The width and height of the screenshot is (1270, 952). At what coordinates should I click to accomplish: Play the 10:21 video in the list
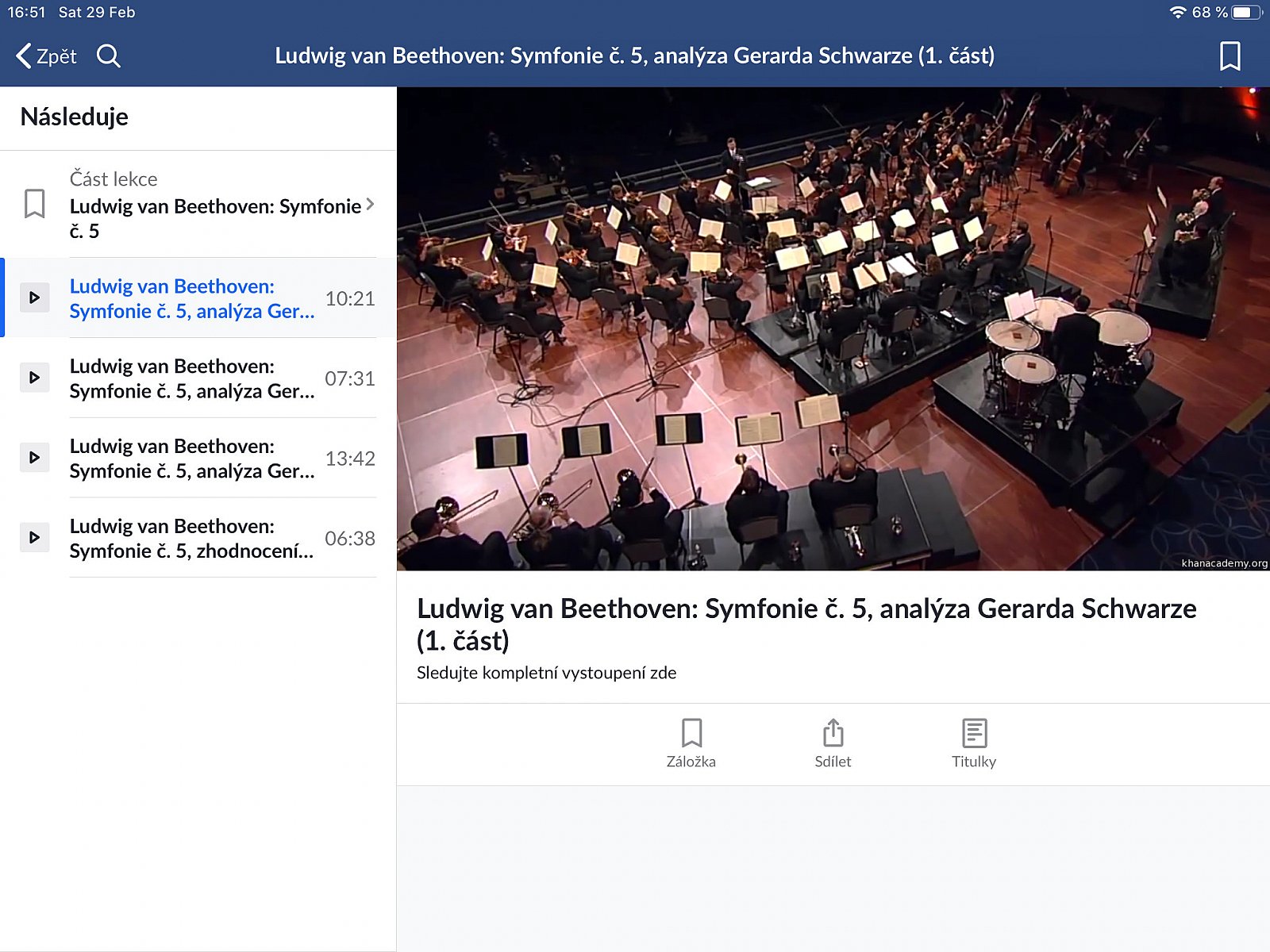(34, 297)
